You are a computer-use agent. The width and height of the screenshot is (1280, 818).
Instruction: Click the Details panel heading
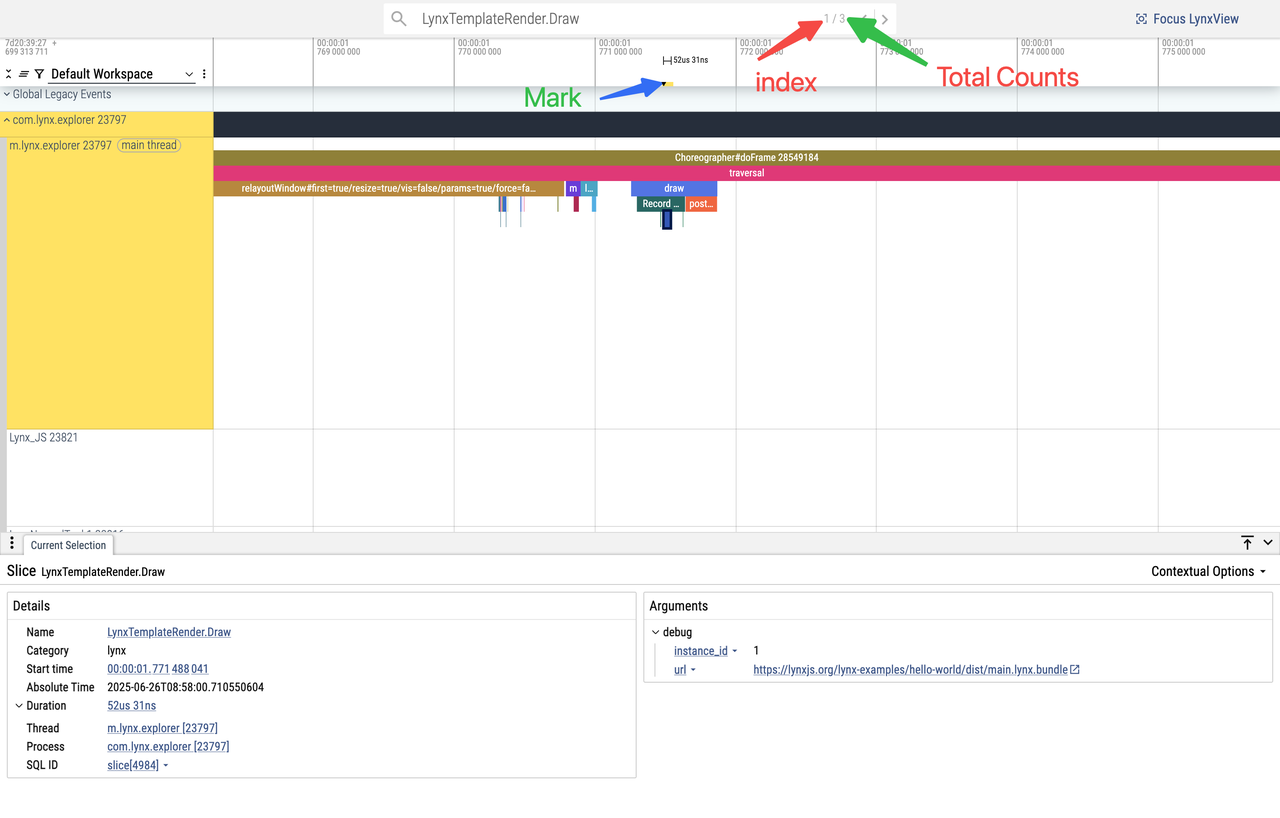(x=31, y=606)
